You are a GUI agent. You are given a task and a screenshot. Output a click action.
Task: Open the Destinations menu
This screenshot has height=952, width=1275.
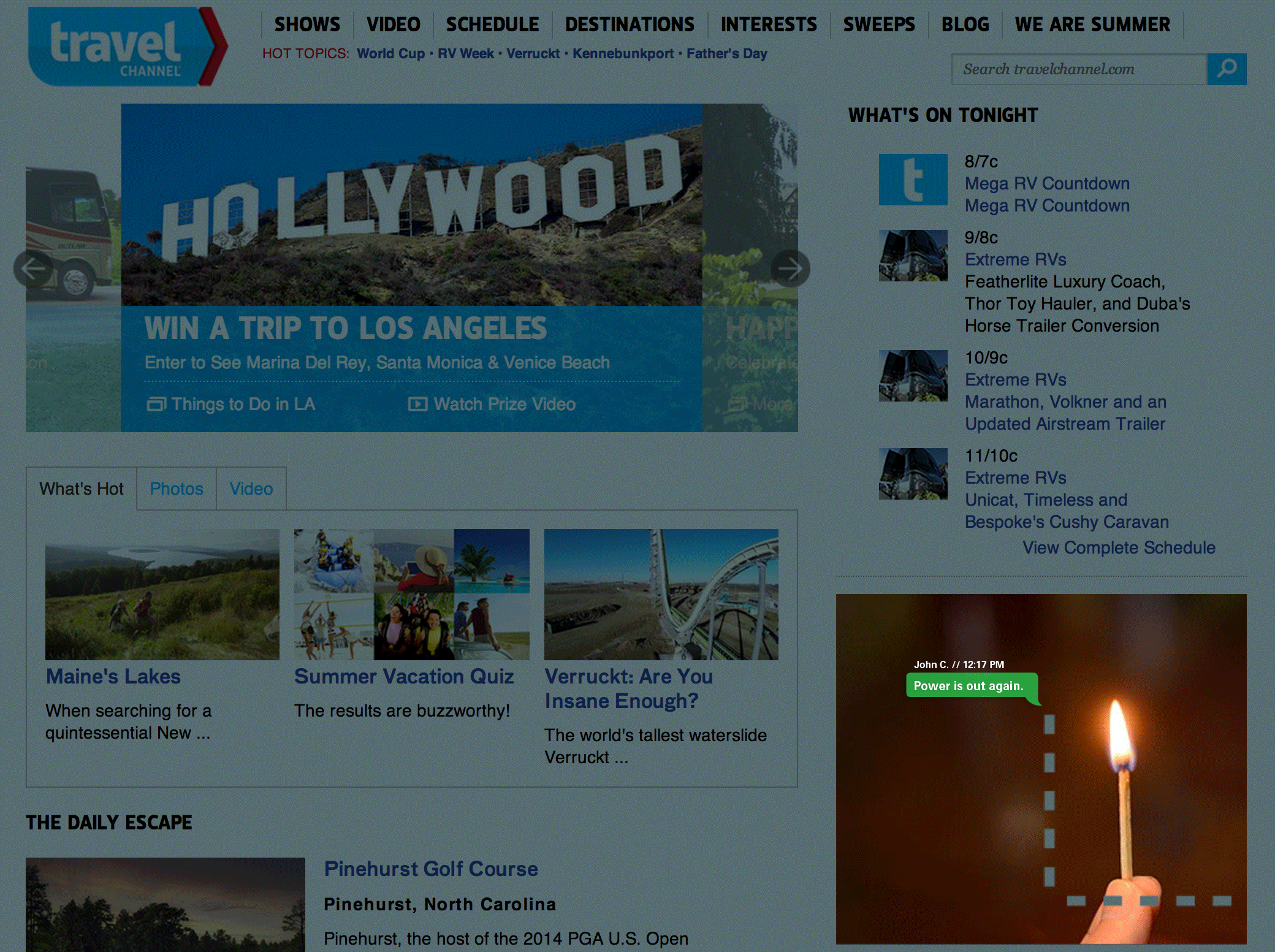click(630, 25)
